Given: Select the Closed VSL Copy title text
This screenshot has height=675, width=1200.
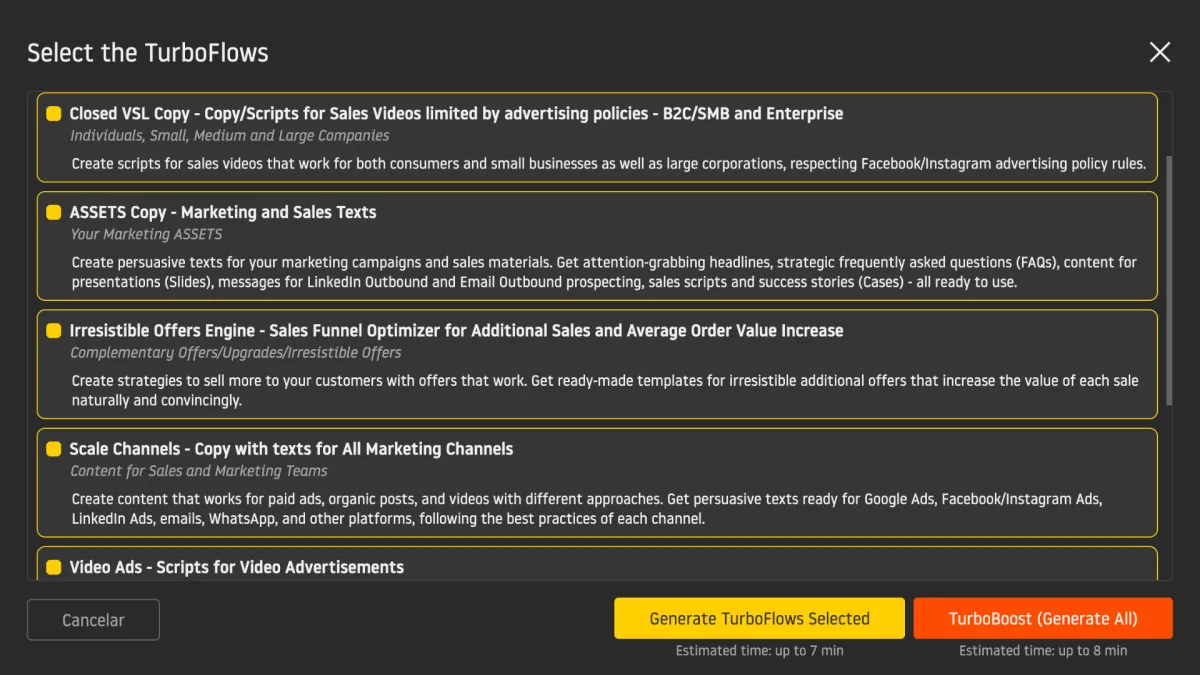Looking at the screenshot, I should [x=456, y=114].
